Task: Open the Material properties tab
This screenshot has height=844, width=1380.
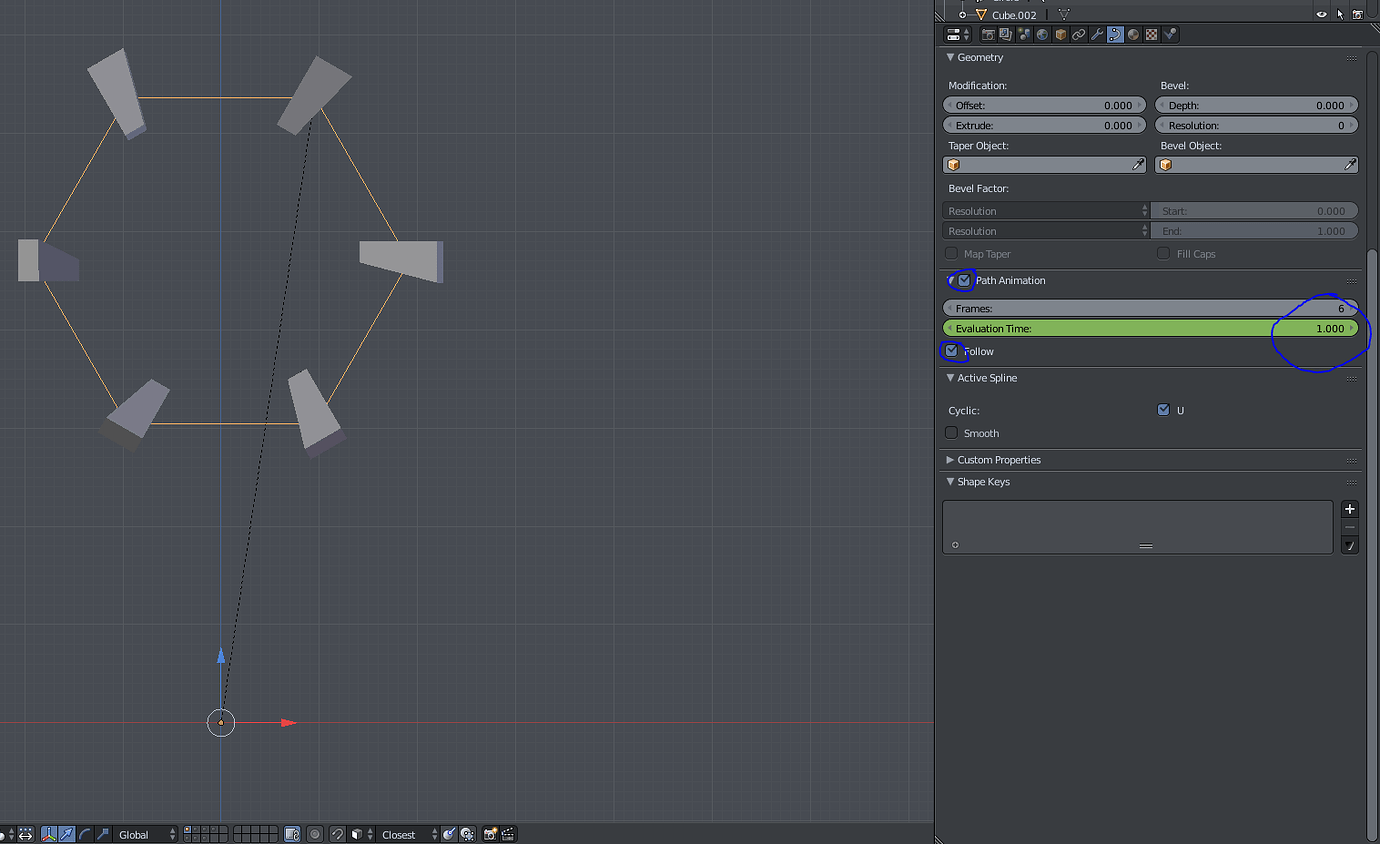Action: click(1133, 34)
